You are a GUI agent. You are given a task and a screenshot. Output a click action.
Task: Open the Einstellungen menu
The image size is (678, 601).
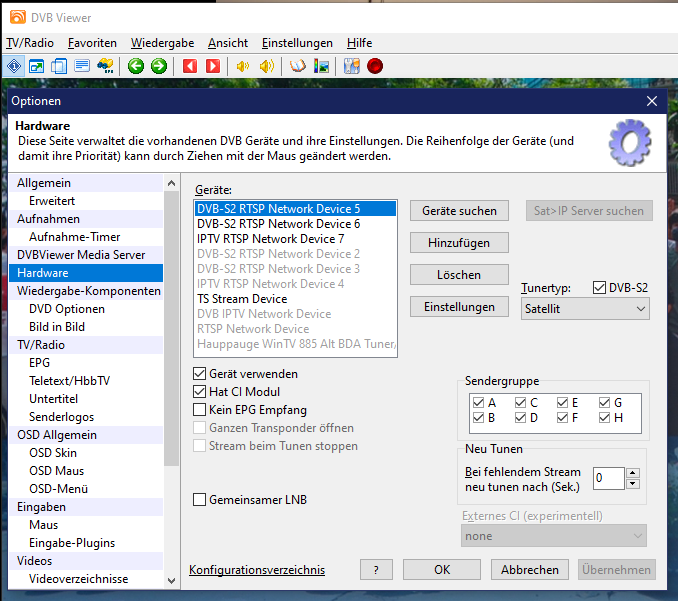point(297,43)
